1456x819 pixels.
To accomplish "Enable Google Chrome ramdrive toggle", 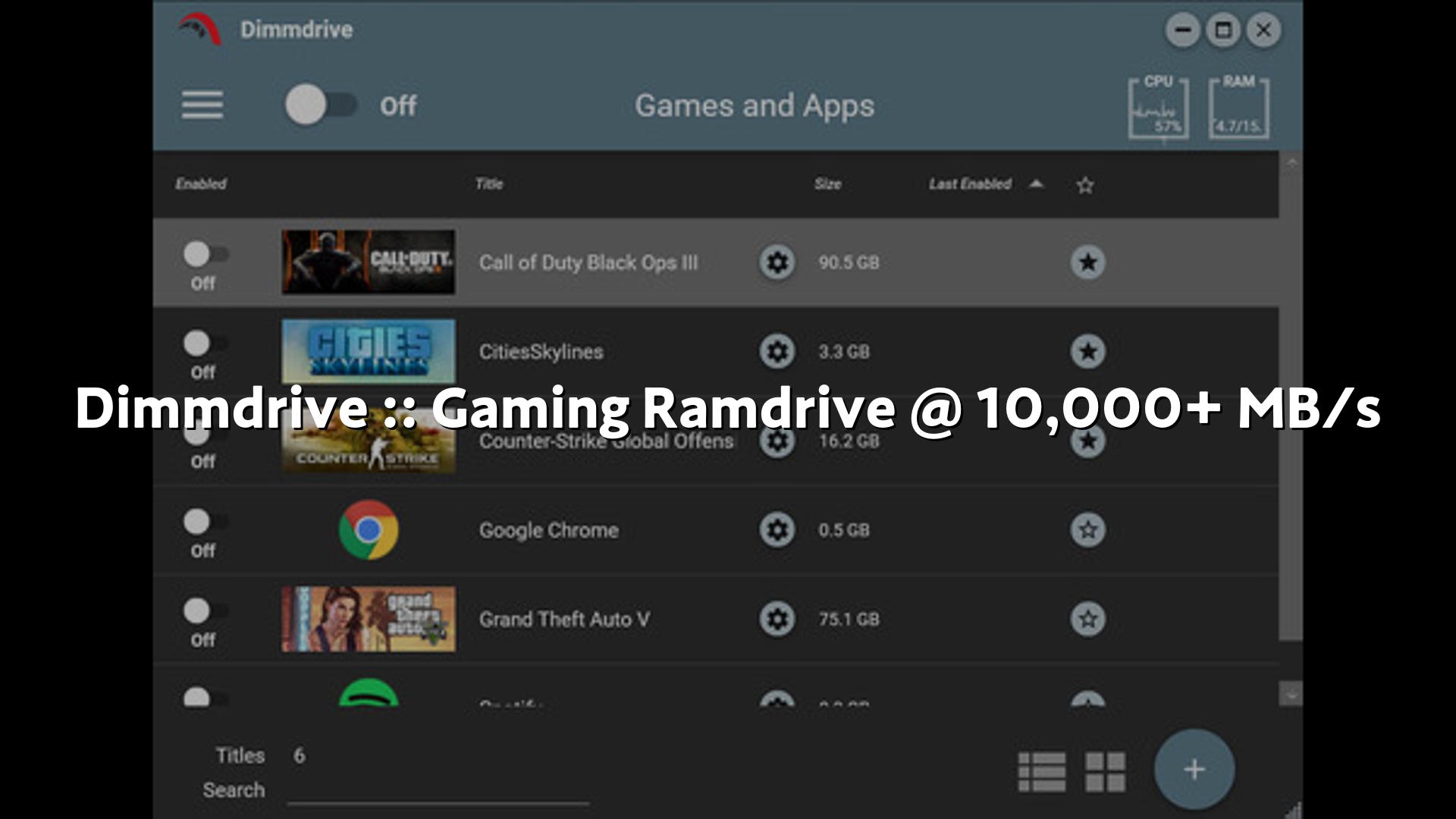I will tap(205, 522).
